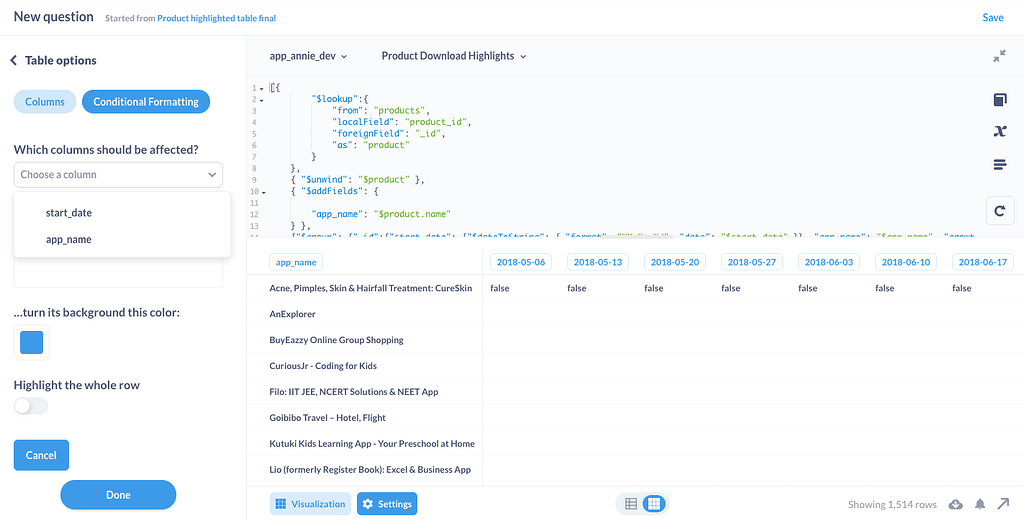Image resolution: width=1024 pixels, height=521 pixels.
Task: Open the Visualization button
Action: pyautogui.click(x=310, y=504)
